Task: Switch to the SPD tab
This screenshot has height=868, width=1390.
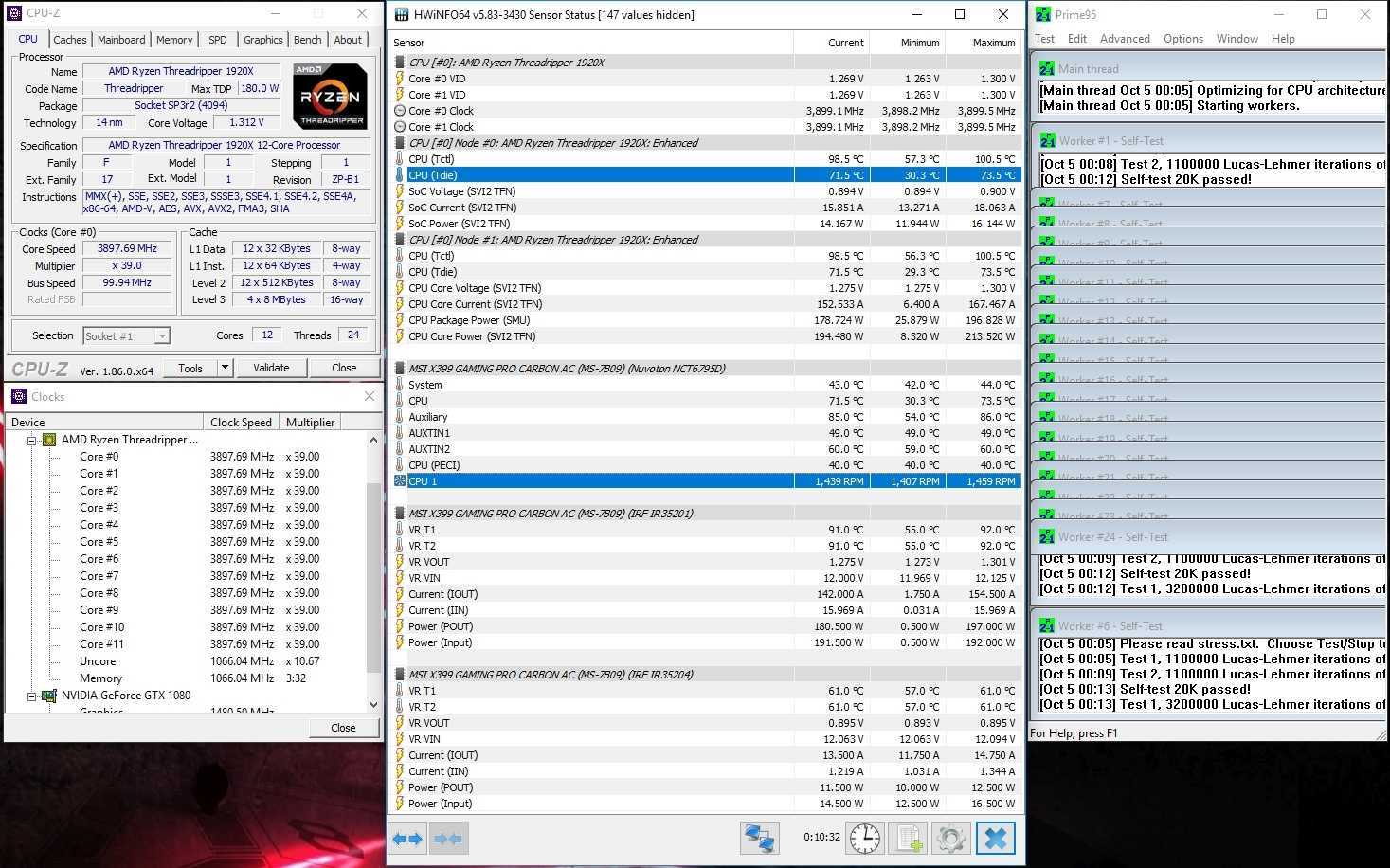Action: (x=218, y=40)
